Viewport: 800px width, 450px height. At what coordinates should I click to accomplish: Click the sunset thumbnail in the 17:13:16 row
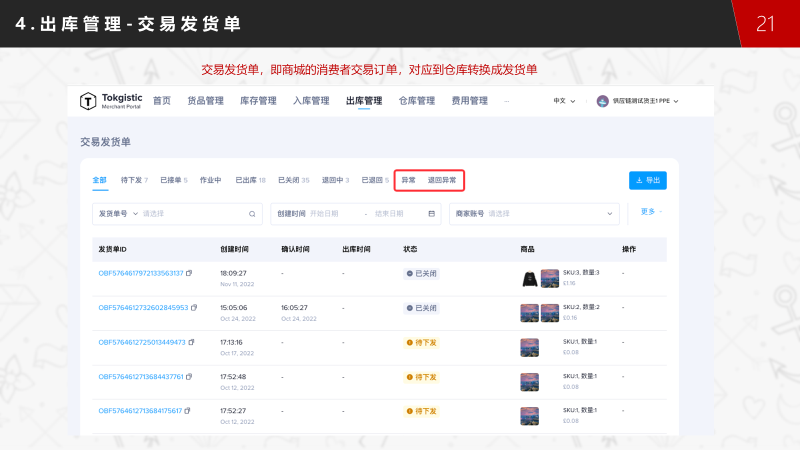[530, 347]
